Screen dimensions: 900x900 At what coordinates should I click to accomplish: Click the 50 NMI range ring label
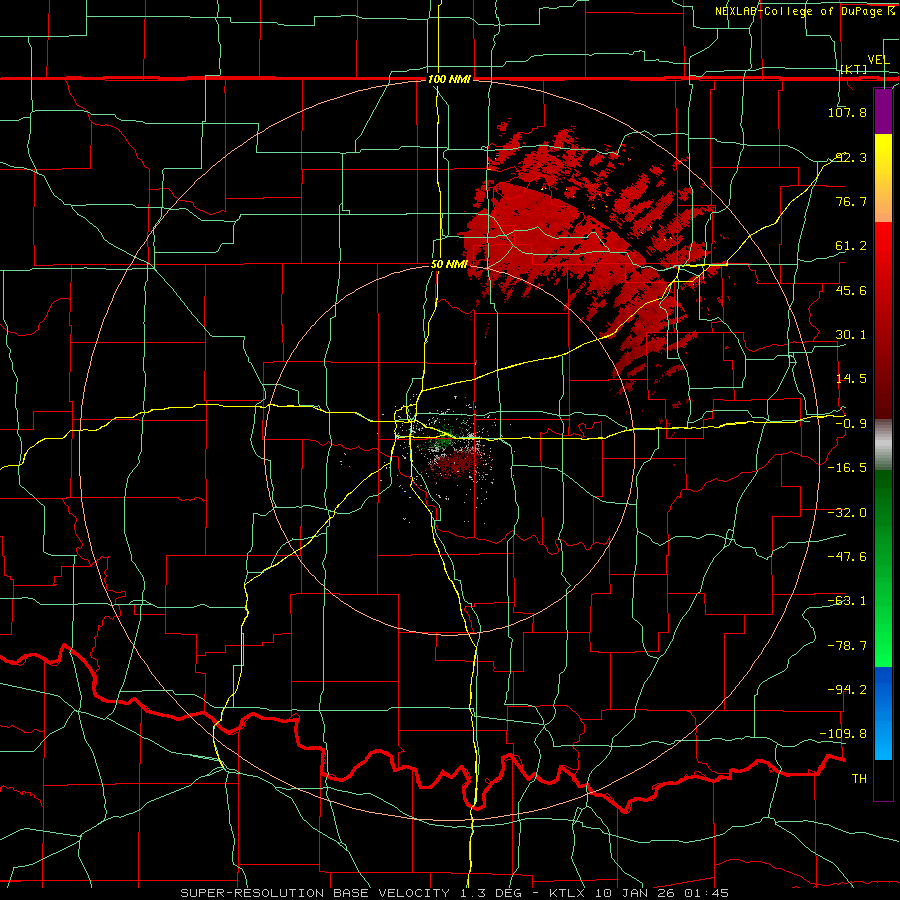pyautogui.click(x=449, y=265)
